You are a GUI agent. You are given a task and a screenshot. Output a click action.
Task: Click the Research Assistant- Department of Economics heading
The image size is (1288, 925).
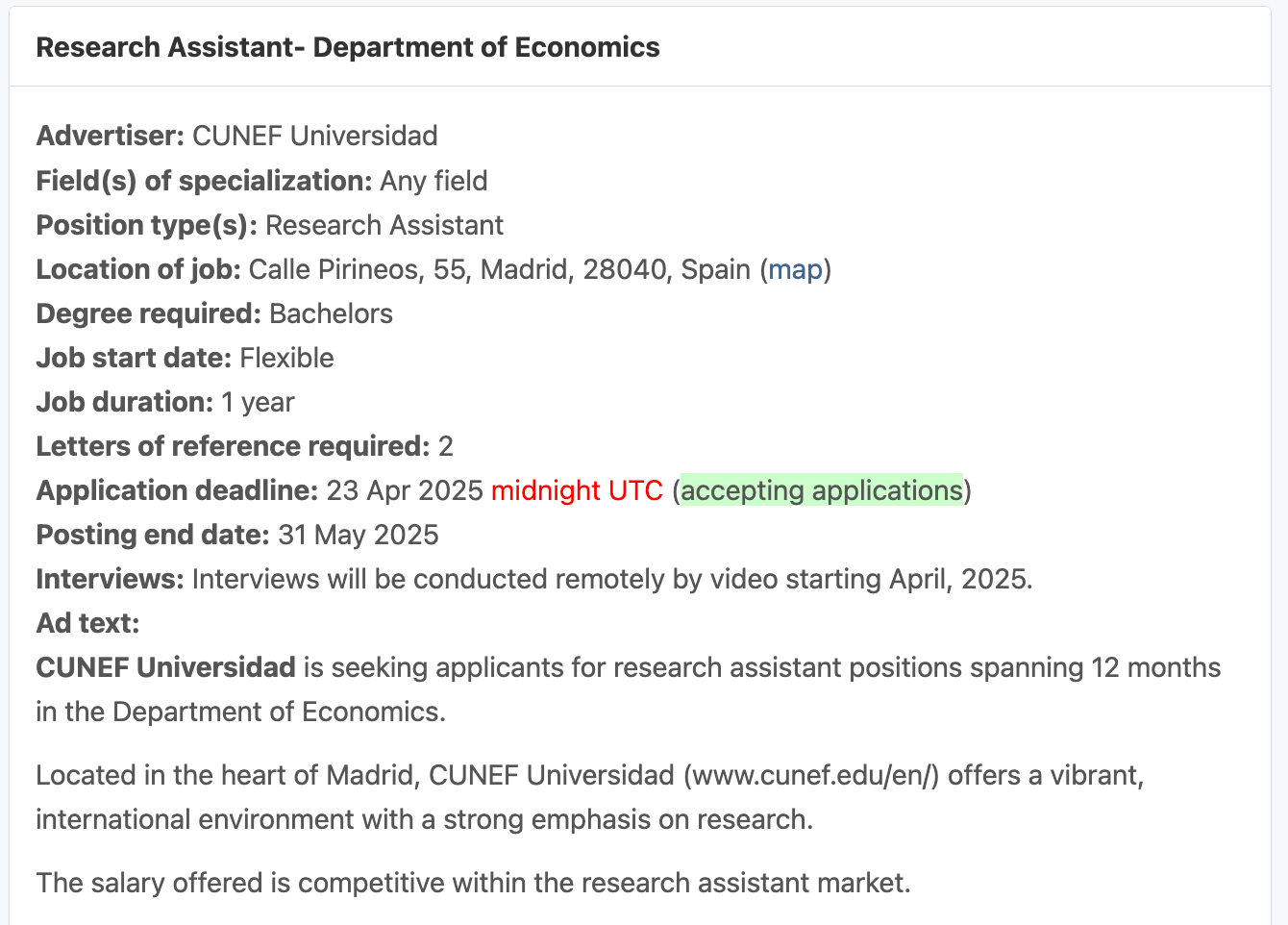click(x=348, y=47)
